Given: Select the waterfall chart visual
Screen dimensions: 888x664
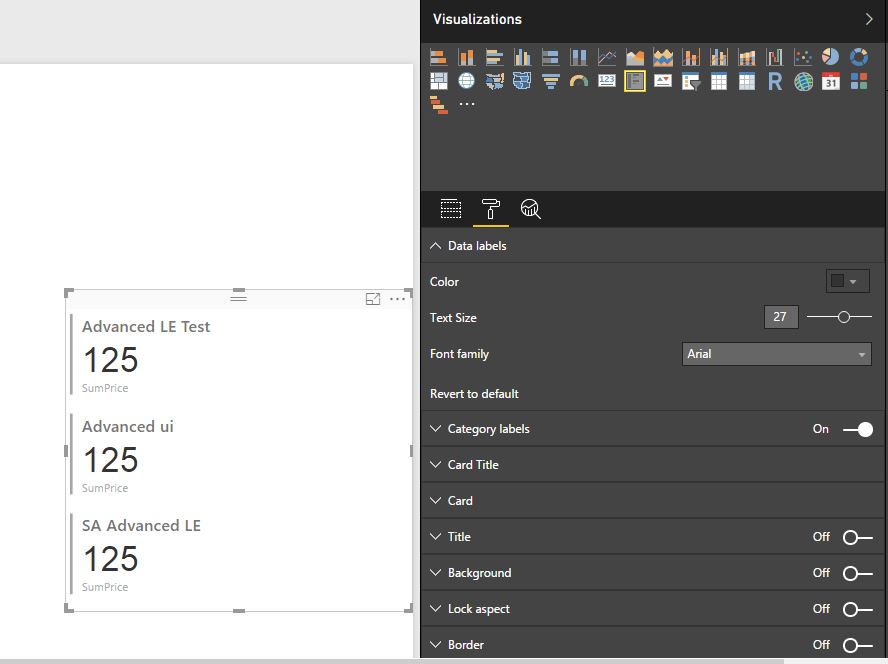Looking at the screenshot, I should tap(775, 57).
